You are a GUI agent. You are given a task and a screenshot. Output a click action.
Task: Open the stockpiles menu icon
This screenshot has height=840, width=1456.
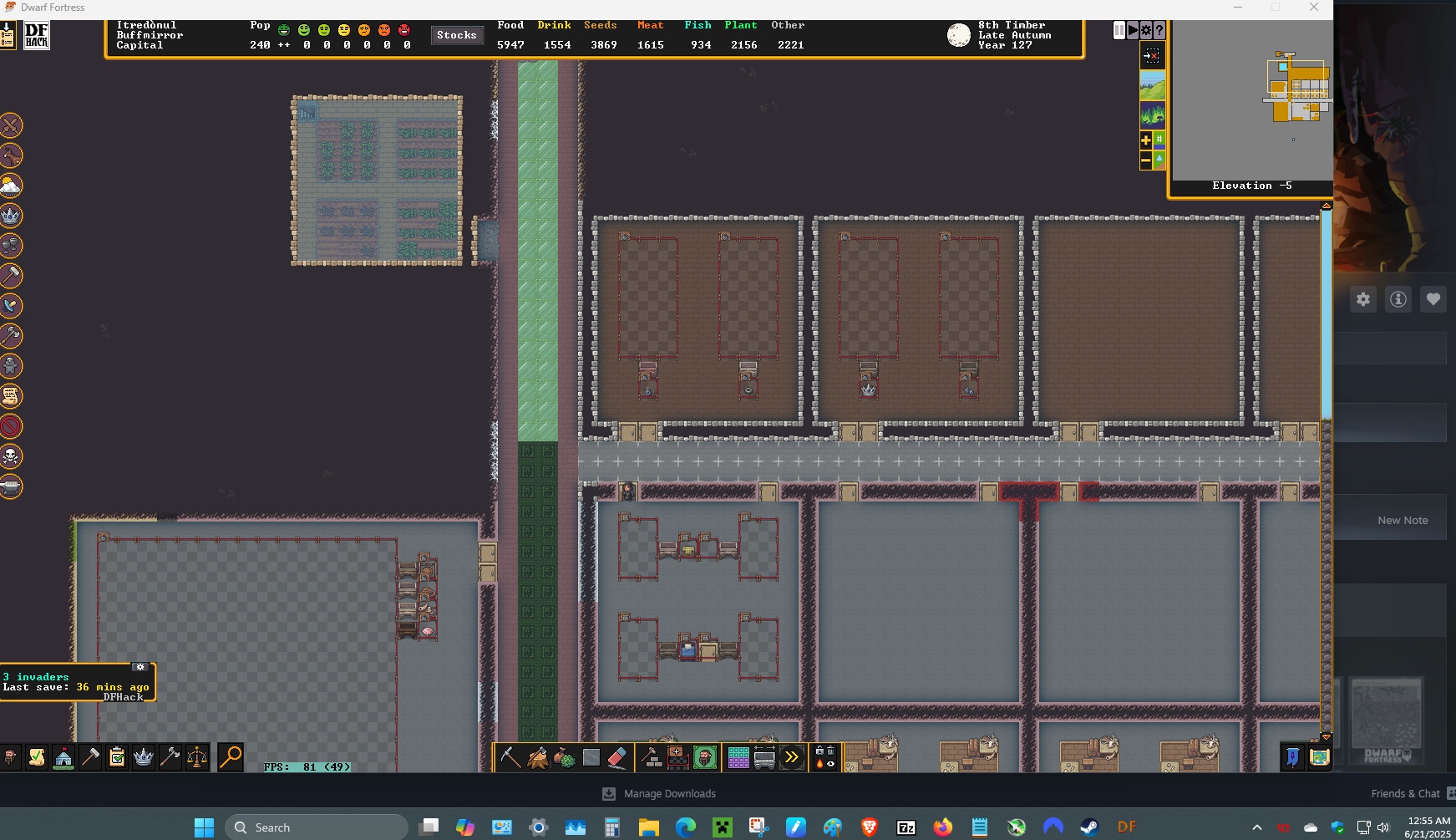point(678,758)
